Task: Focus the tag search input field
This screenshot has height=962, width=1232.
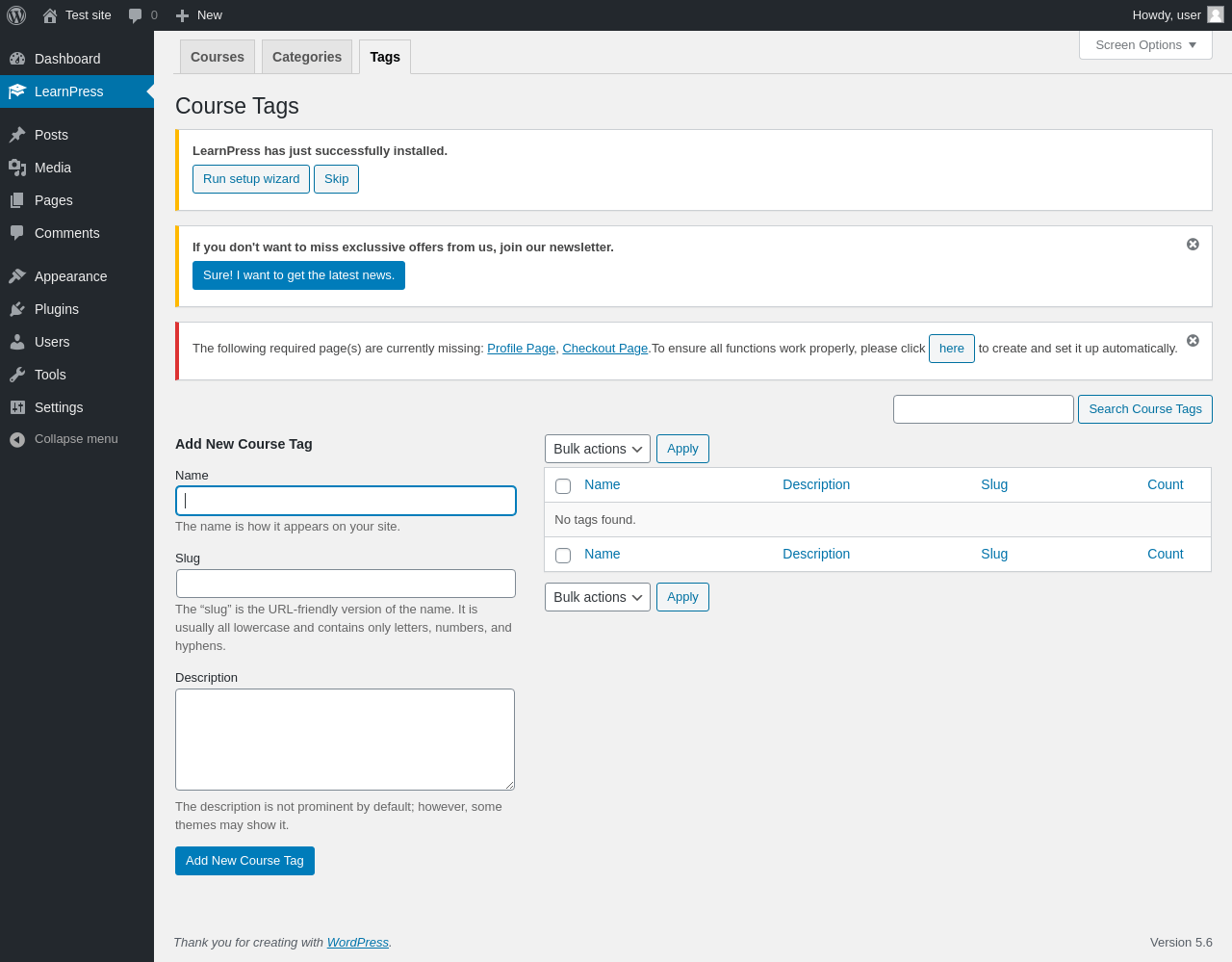Action: [984, 409]
